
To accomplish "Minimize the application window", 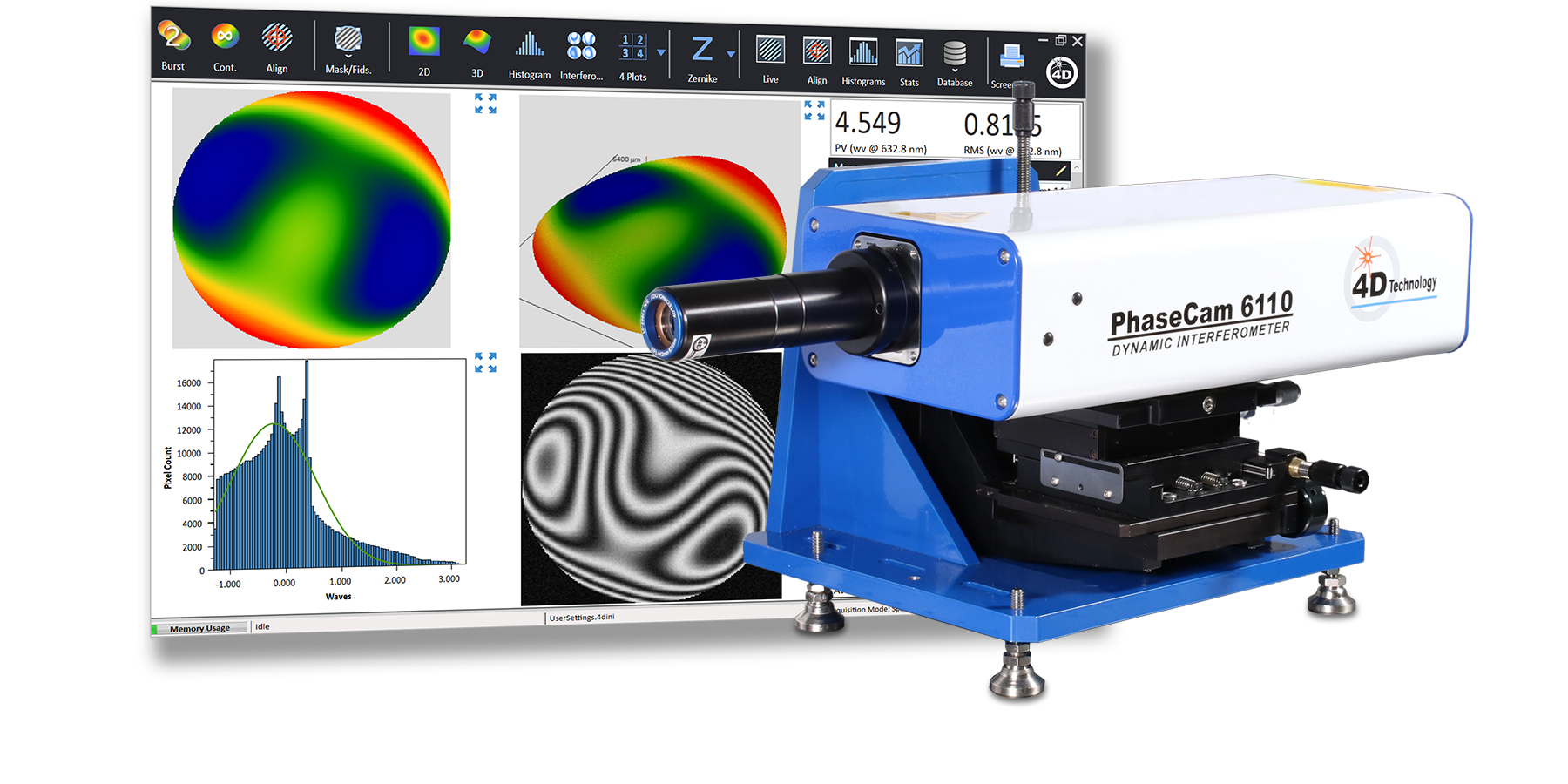I will point(1044,40).
